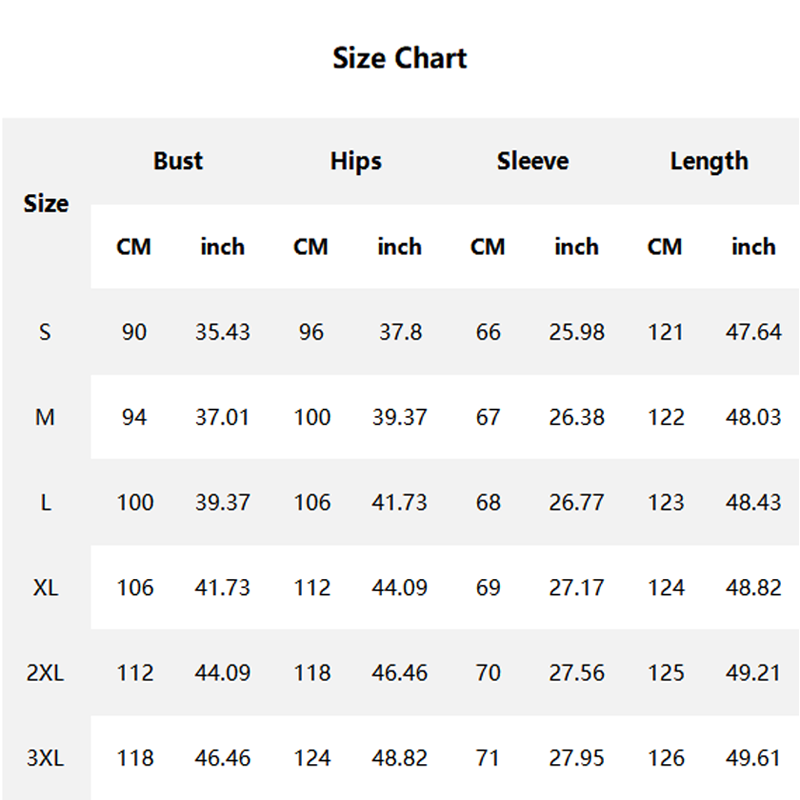Click the Size header cell
The image size is (800, 800).
click(x=46, y=204)
